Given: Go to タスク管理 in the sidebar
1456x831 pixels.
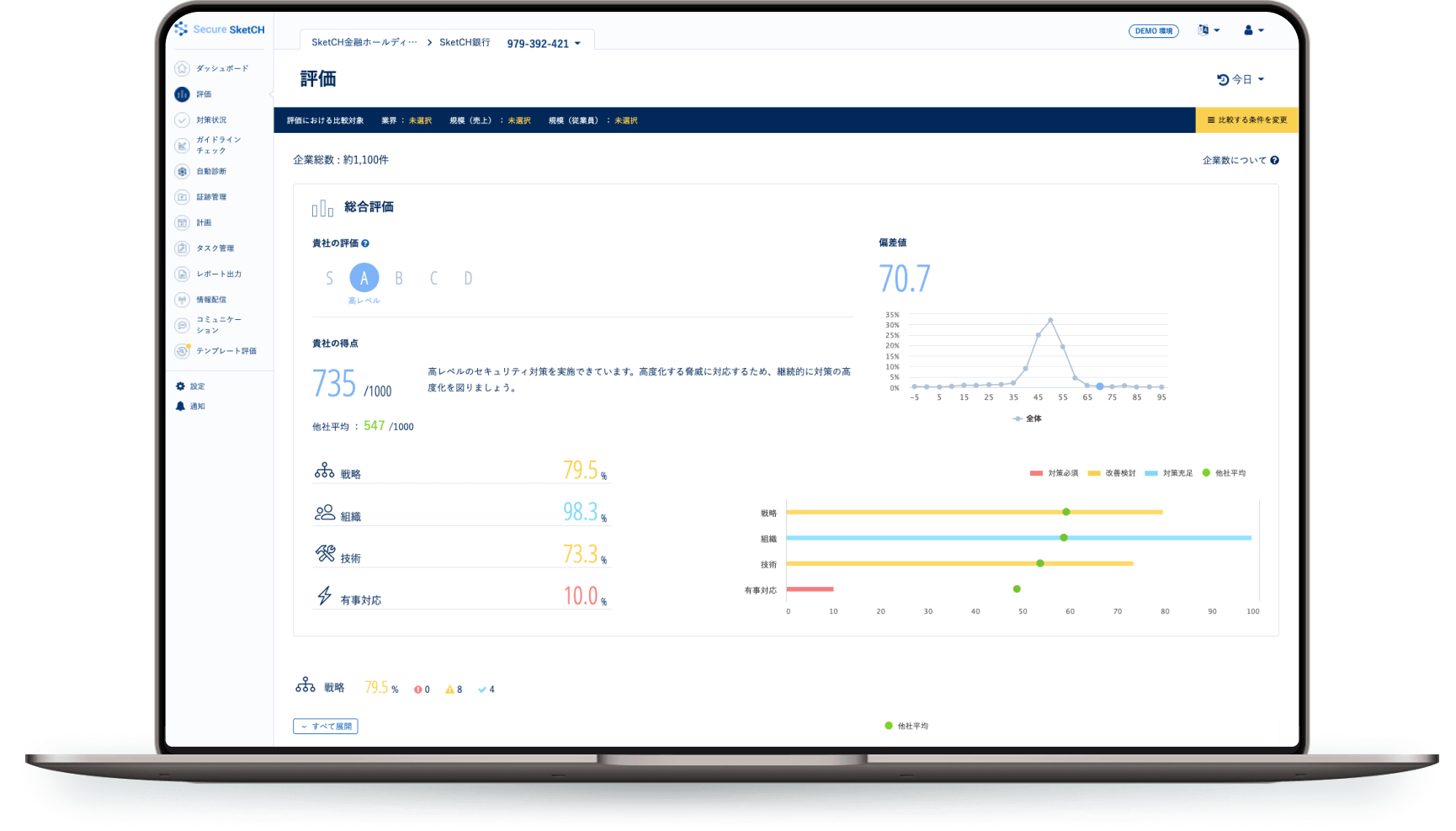Looking at the screenshot, I should (205, 248).
